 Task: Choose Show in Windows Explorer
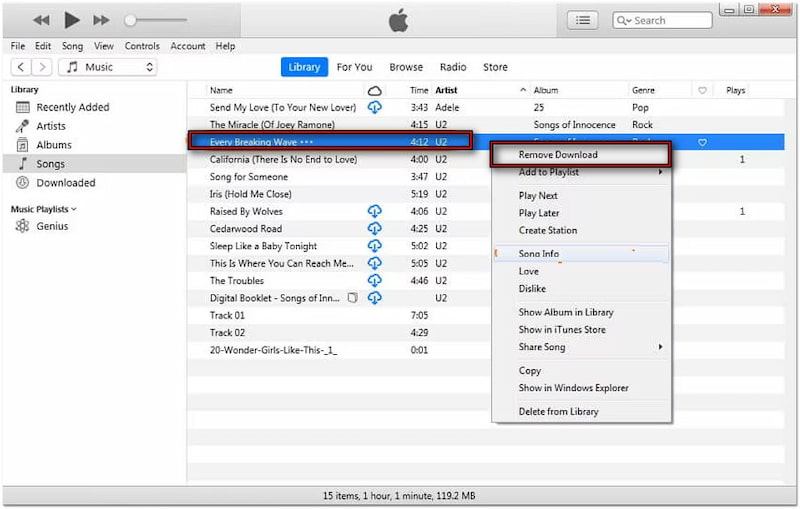coord(581,388)
